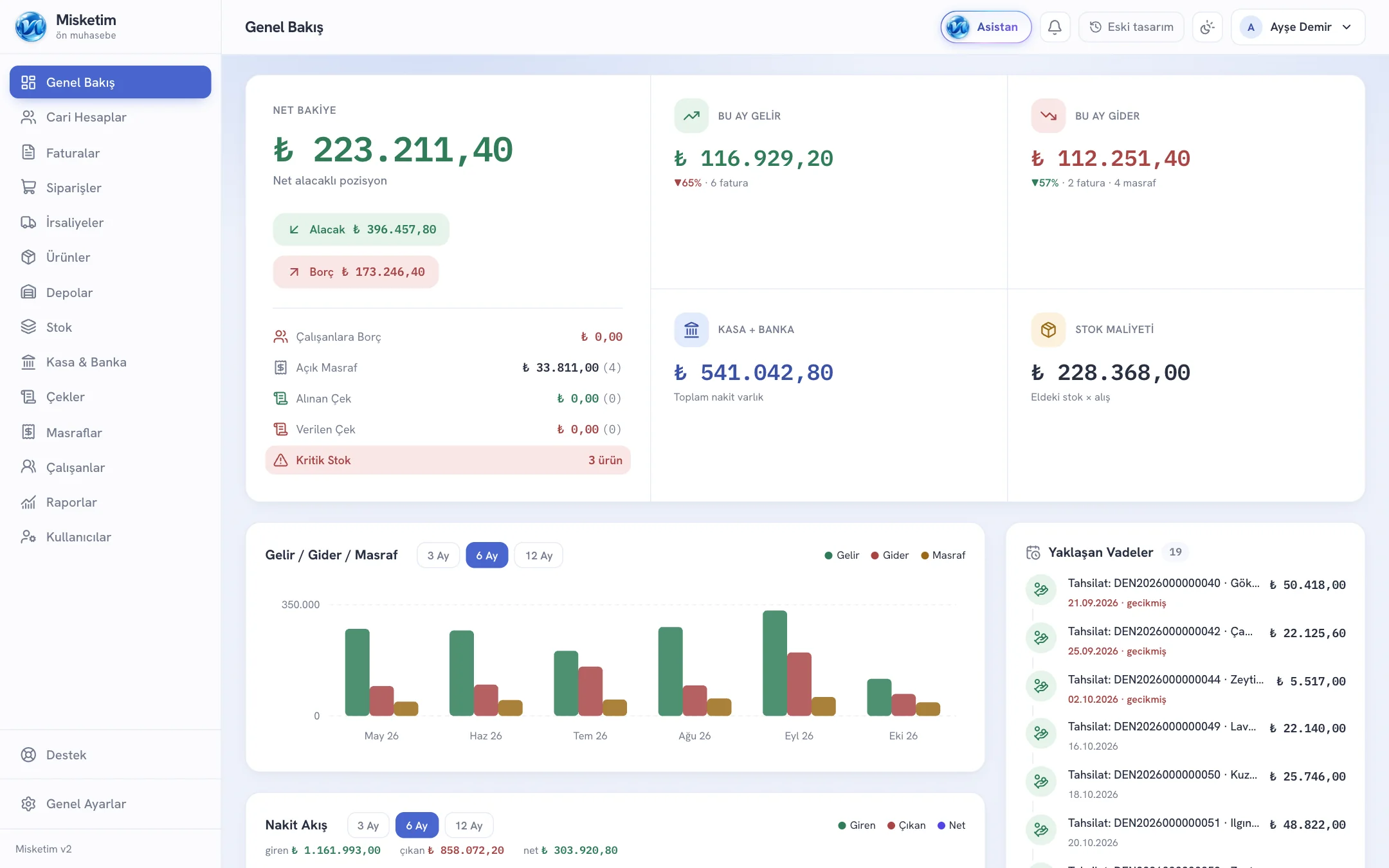Click the Misketim logo icon
Image resolution: width=1389 pixels, height=868 pixels.
(x=31, y=27)
